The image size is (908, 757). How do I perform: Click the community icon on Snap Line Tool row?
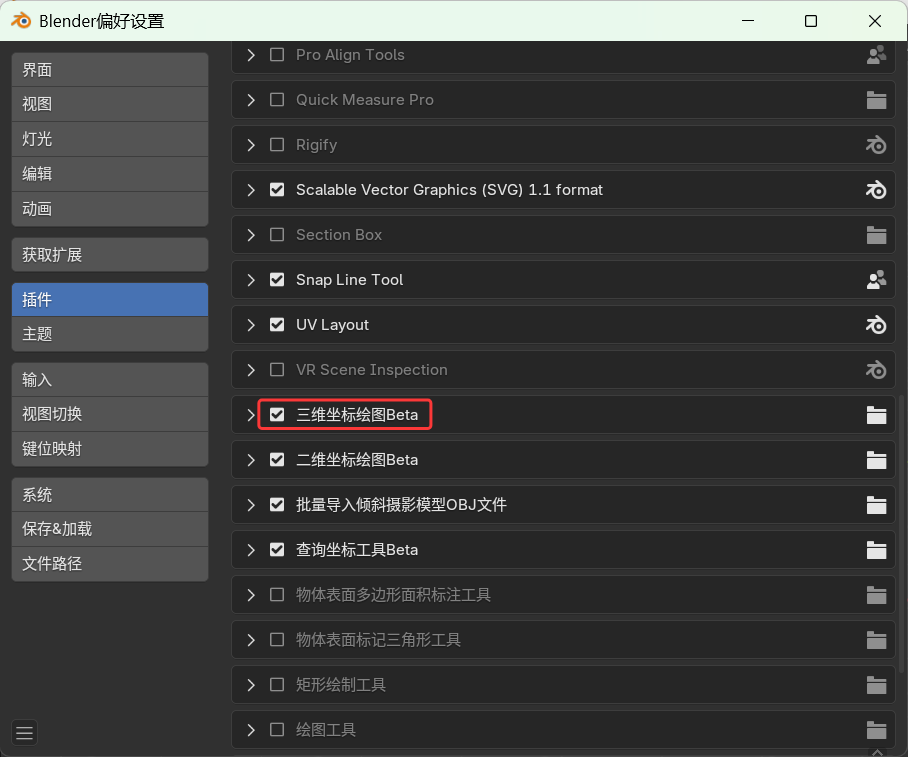(876, 280)
